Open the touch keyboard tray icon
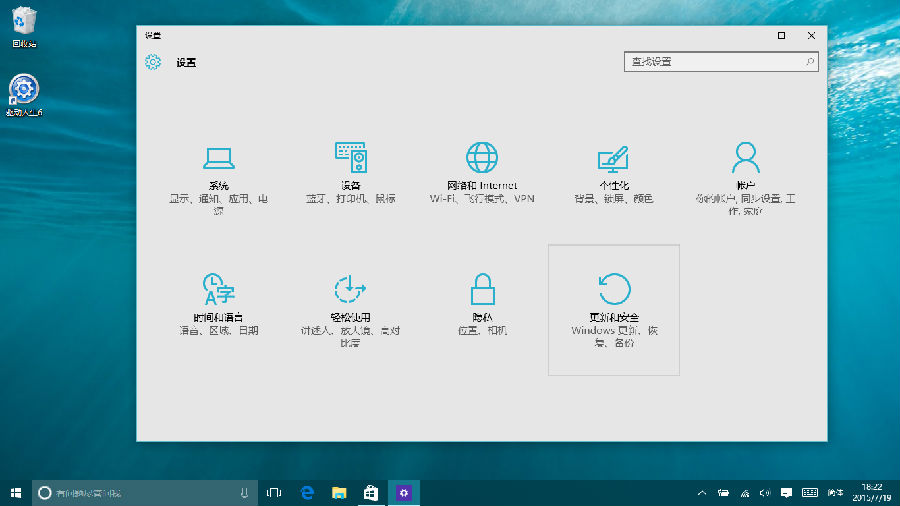The width and height of the screenshot is (900, 506). coord(810,493)
